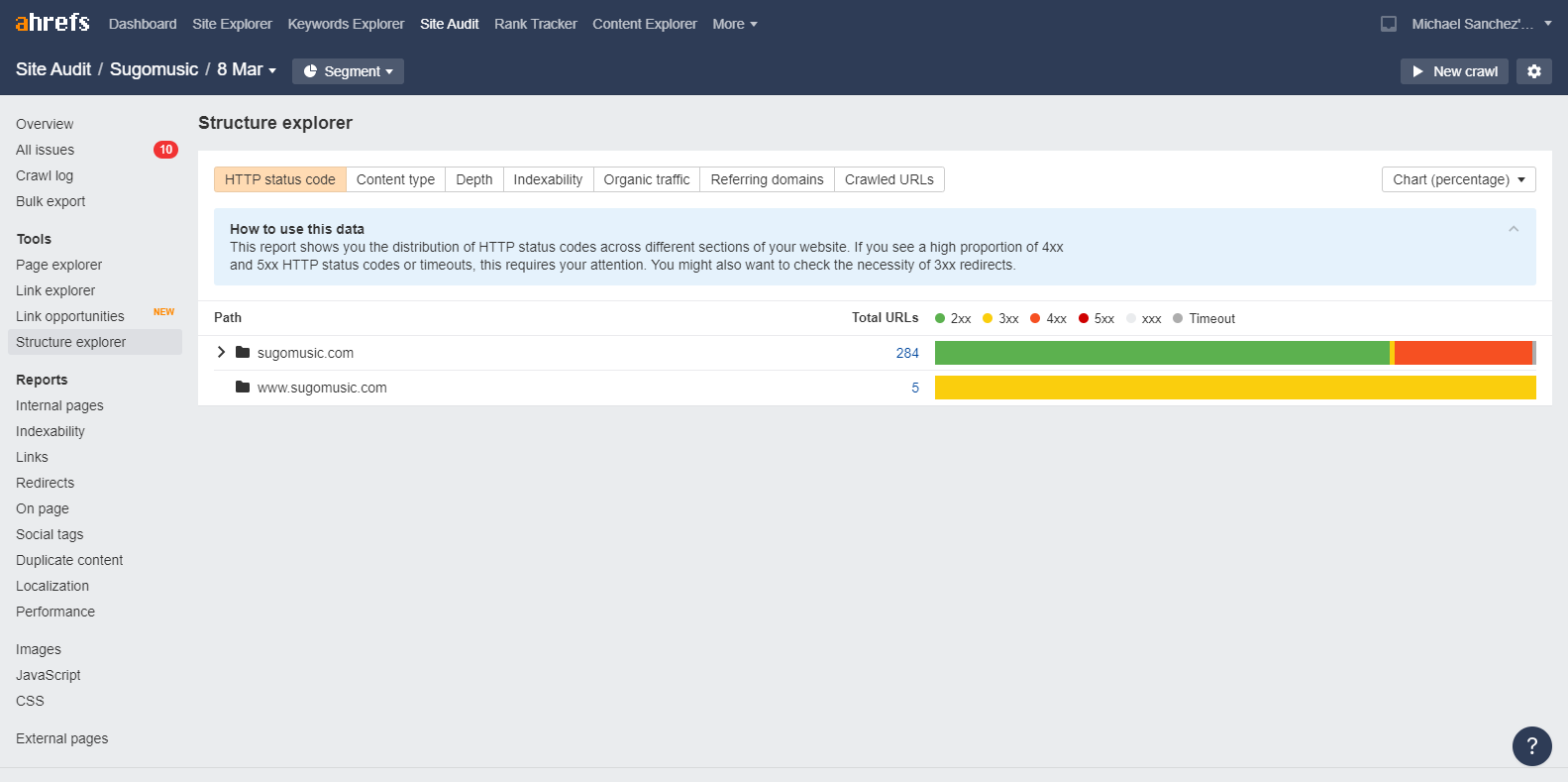Switch to the Content type tab
Image resolution: width=1568 pixels, height=782 pixels.
[x=395, y=179]
